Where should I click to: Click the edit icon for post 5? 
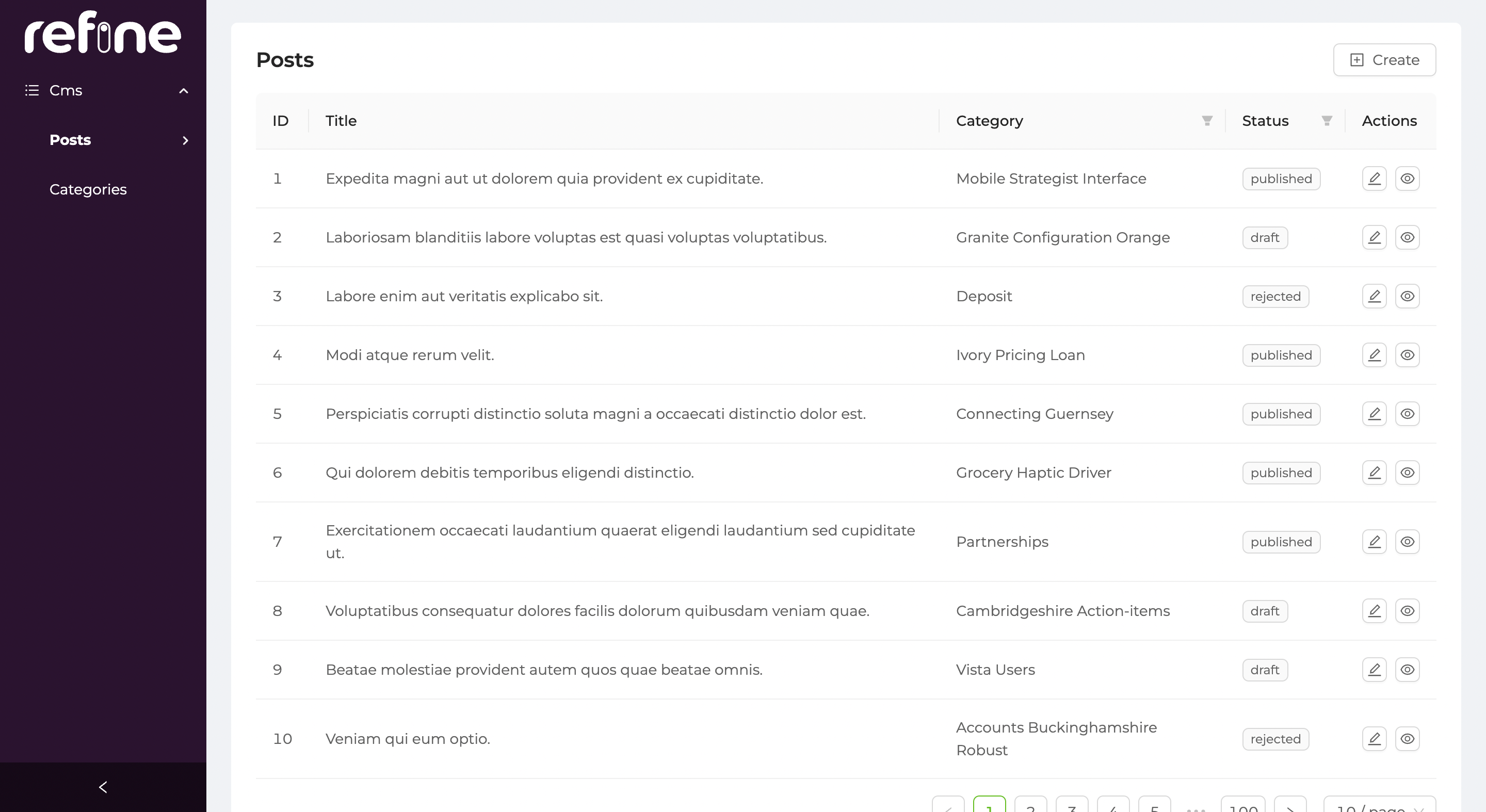tap(1374, 413)
